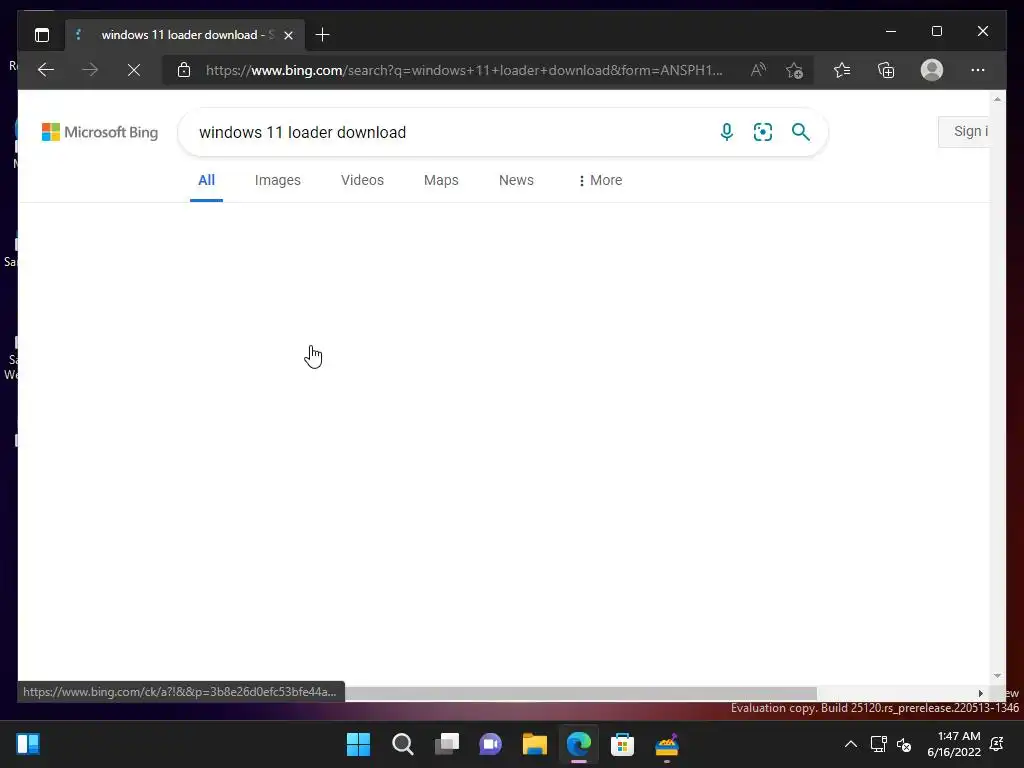Click vertical scrollbar down arrow

coord(997,676)
